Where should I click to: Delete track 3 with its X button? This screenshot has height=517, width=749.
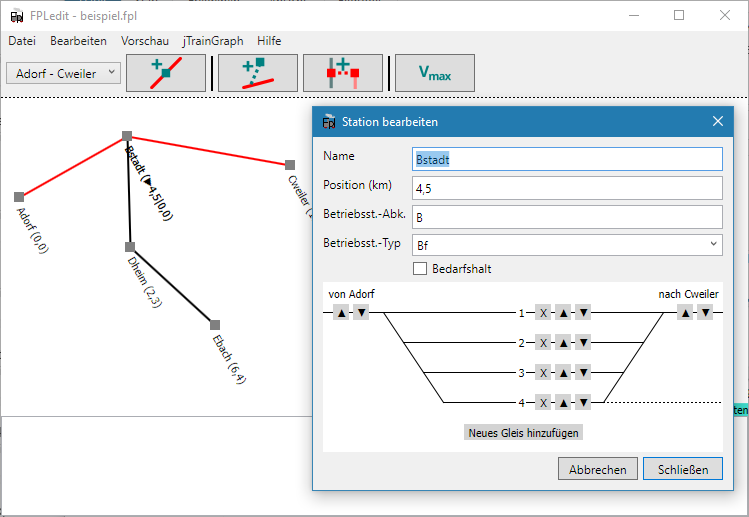coord(543,373)
